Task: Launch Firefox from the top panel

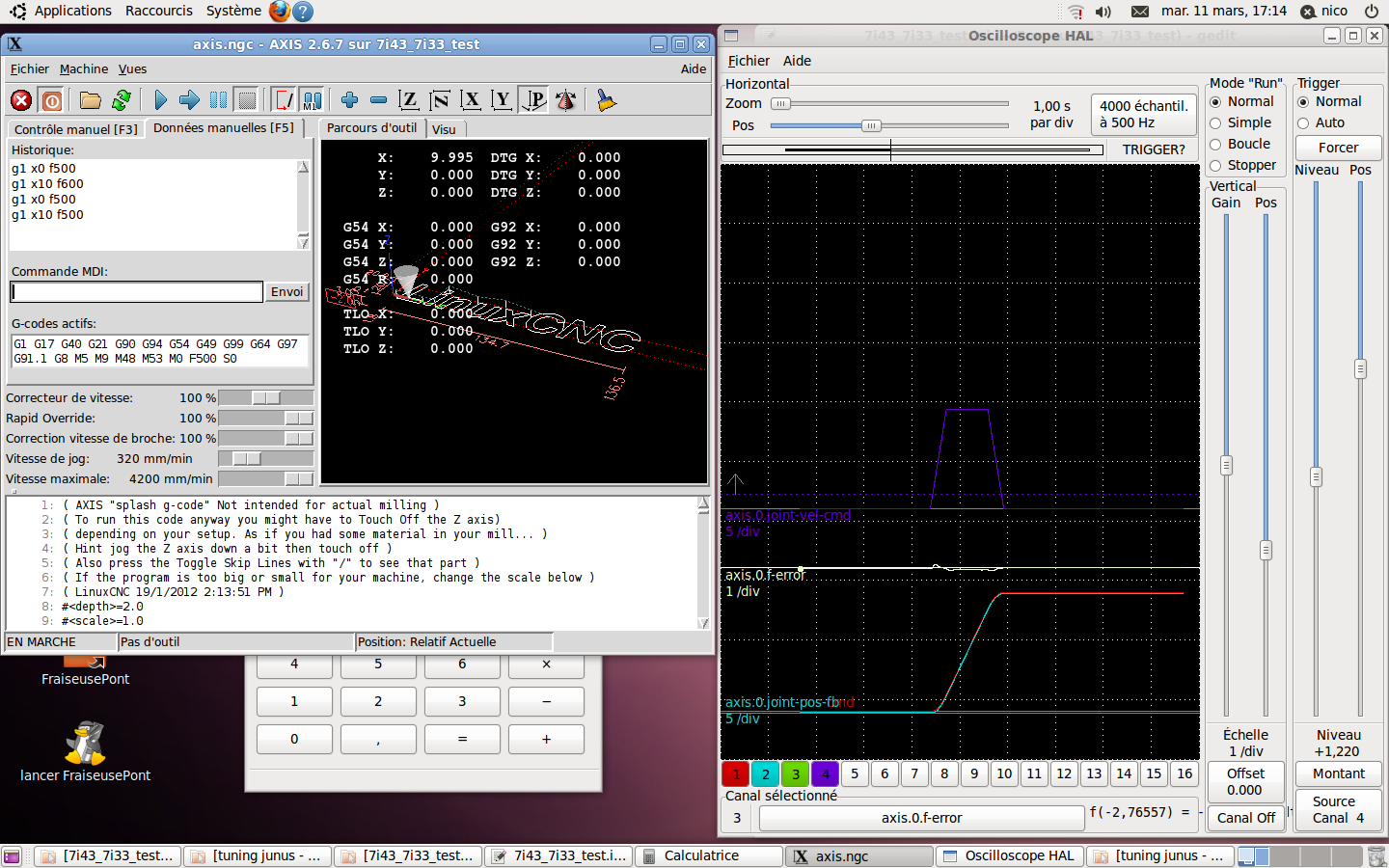Action: [280, 12]
